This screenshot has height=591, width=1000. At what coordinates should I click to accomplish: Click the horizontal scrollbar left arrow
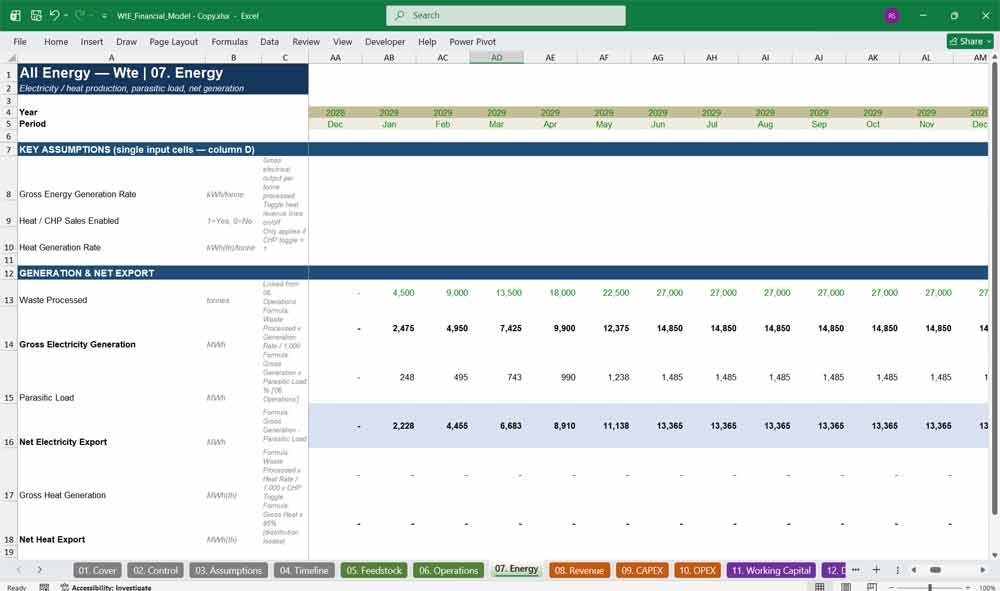click(914, 570)
